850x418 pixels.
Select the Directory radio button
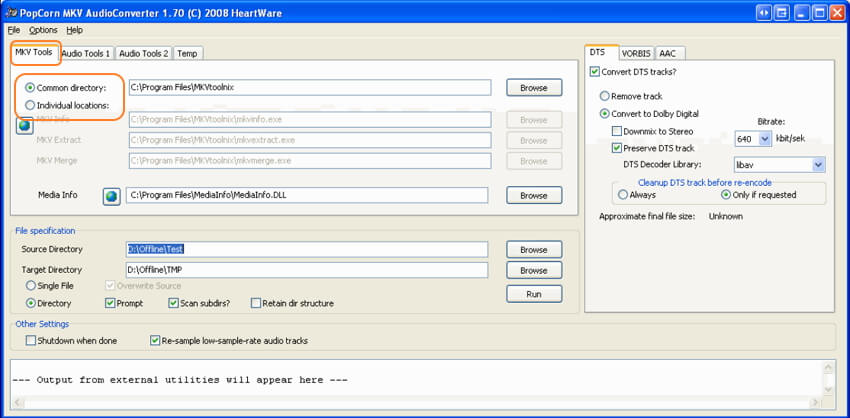tap(31, 303)
